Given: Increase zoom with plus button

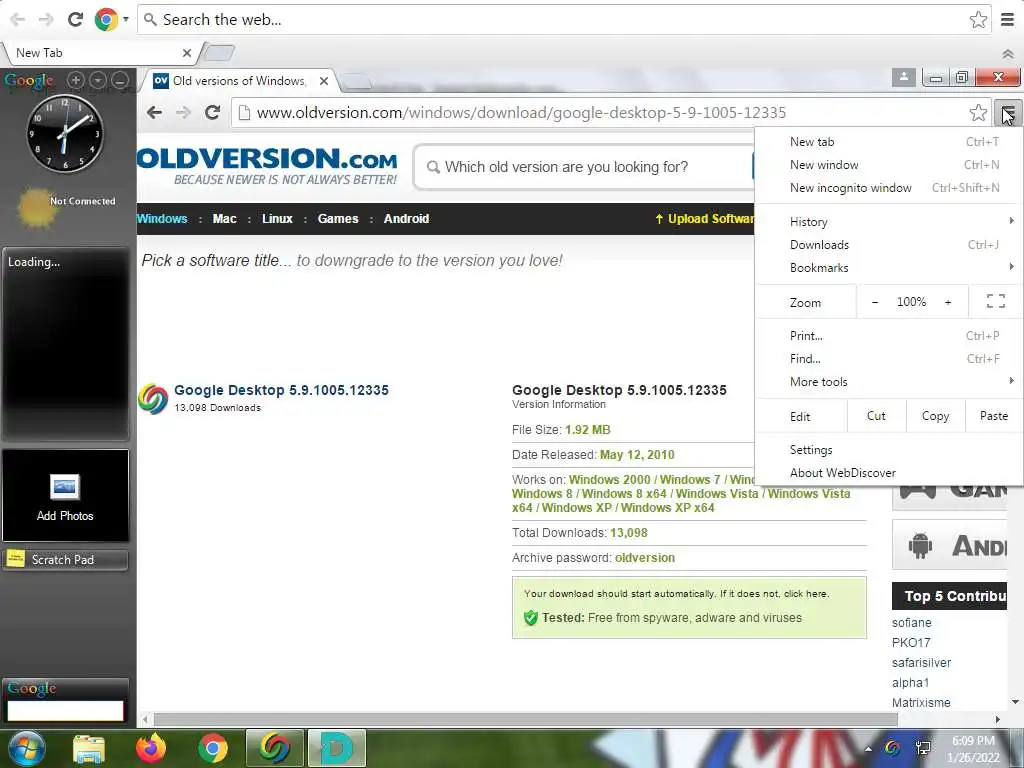Looking at the screenshot, I should tap(948, 302).
